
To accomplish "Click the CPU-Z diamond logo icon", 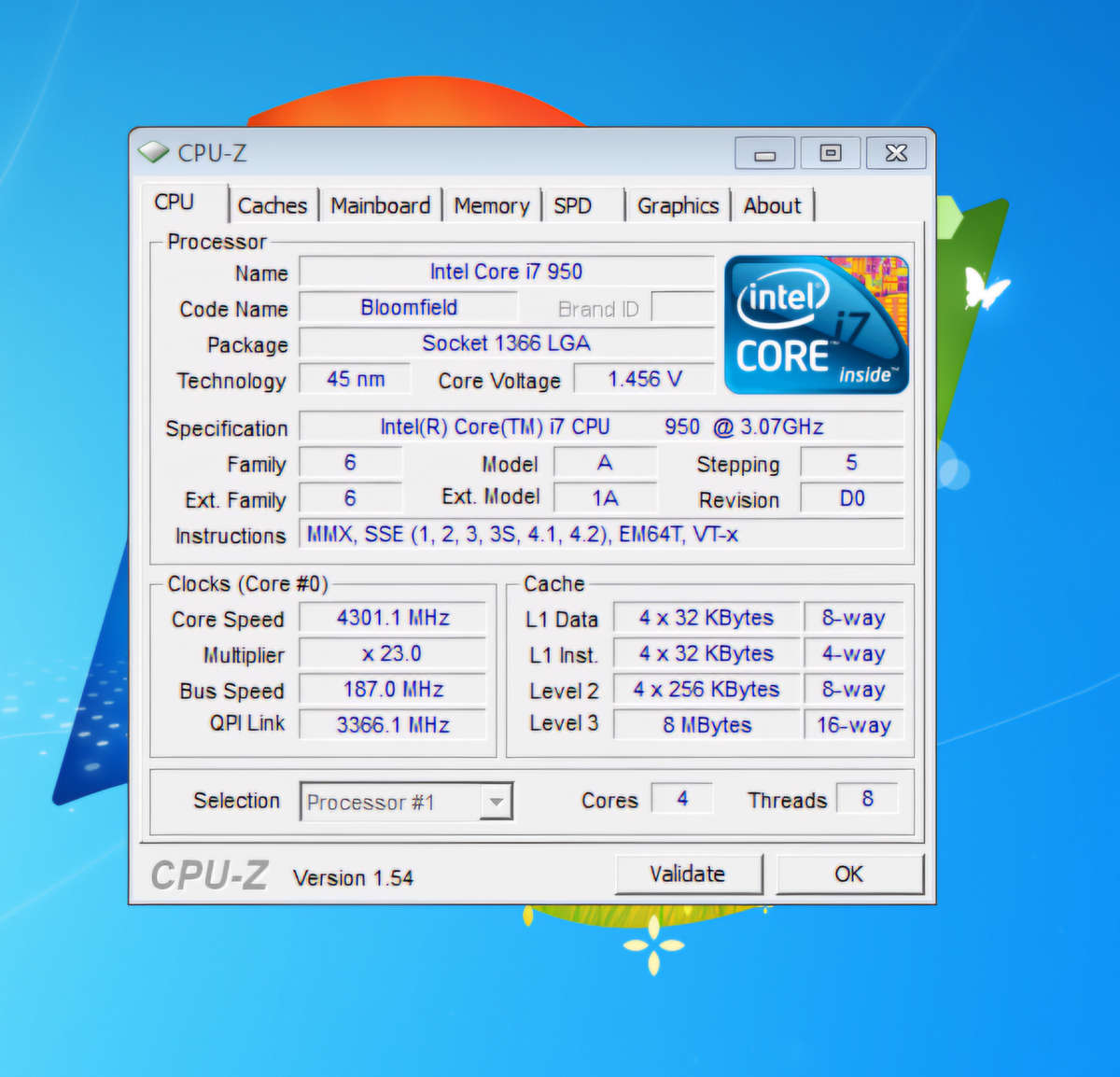I will (x=152, y=151).
